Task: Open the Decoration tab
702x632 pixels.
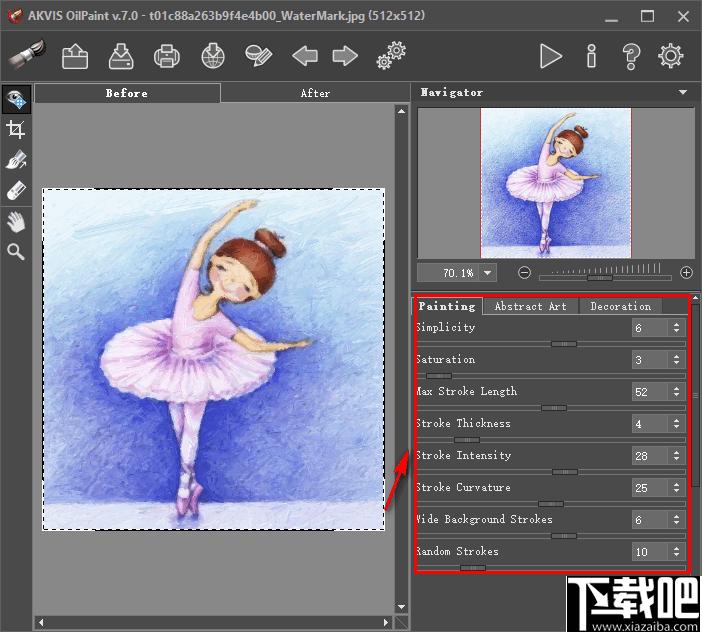Action: tap(620, 306)
